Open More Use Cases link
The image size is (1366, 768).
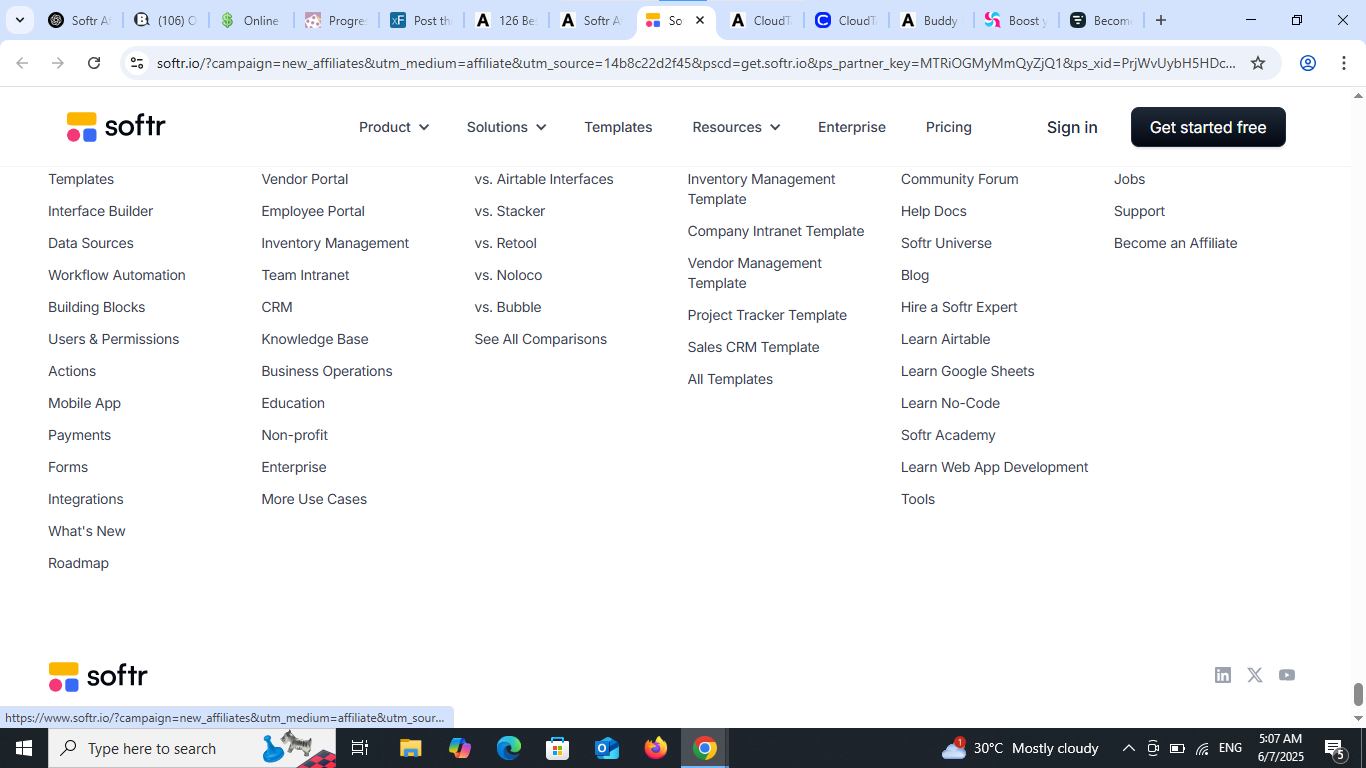(x=314, y=499)
